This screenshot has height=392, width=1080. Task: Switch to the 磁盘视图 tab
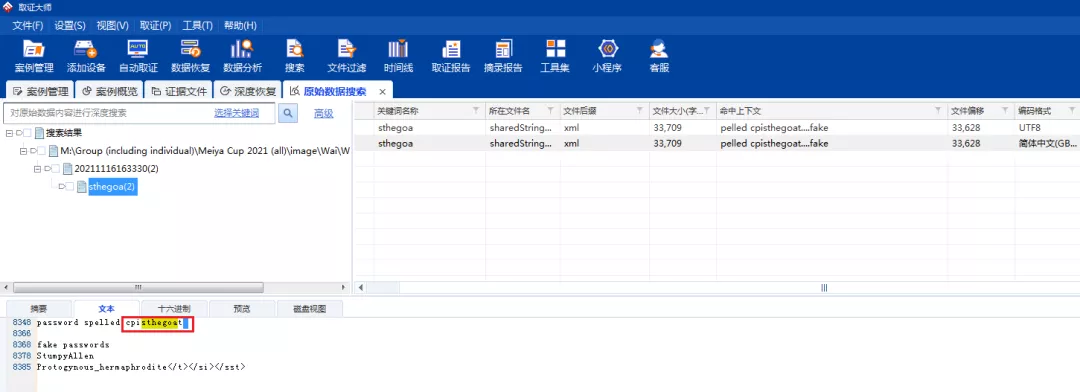pyautogui.click(x=309, y=309)
